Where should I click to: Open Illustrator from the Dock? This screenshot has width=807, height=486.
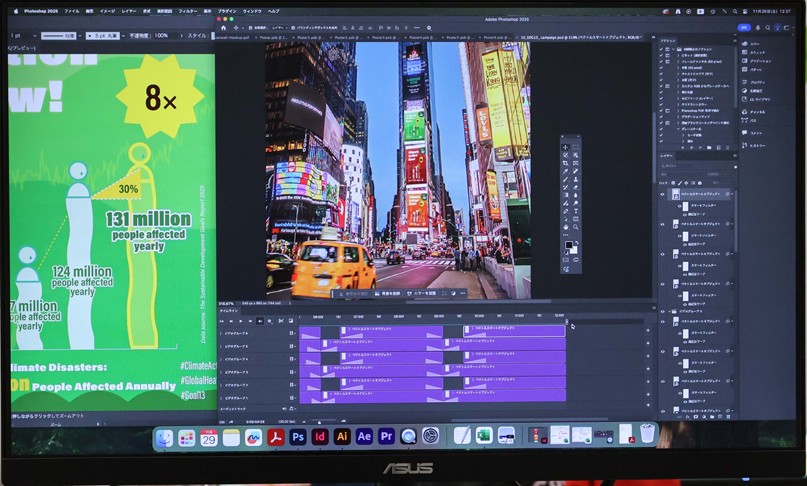point(342,437)
